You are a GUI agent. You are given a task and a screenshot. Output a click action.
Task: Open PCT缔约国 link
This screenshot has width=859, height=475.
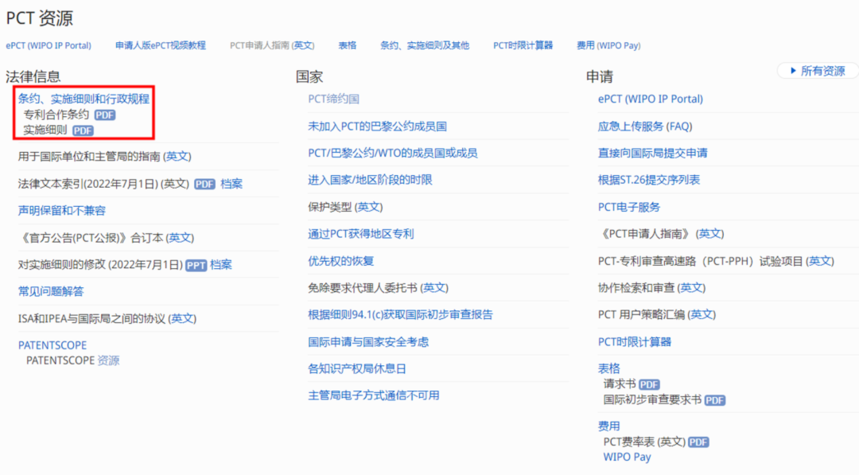[x=334, y=99]
